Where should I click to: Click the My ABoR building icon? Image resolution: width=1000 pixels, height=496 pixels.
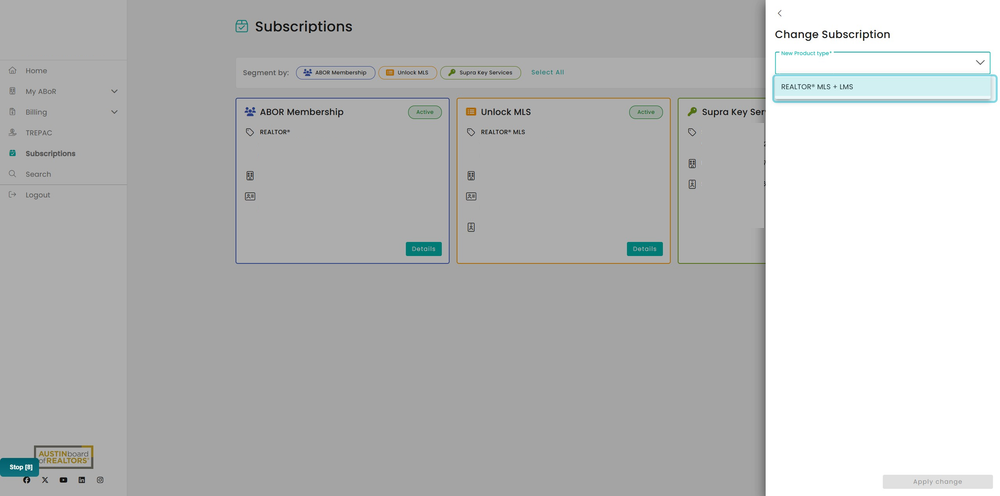point(12,91)
